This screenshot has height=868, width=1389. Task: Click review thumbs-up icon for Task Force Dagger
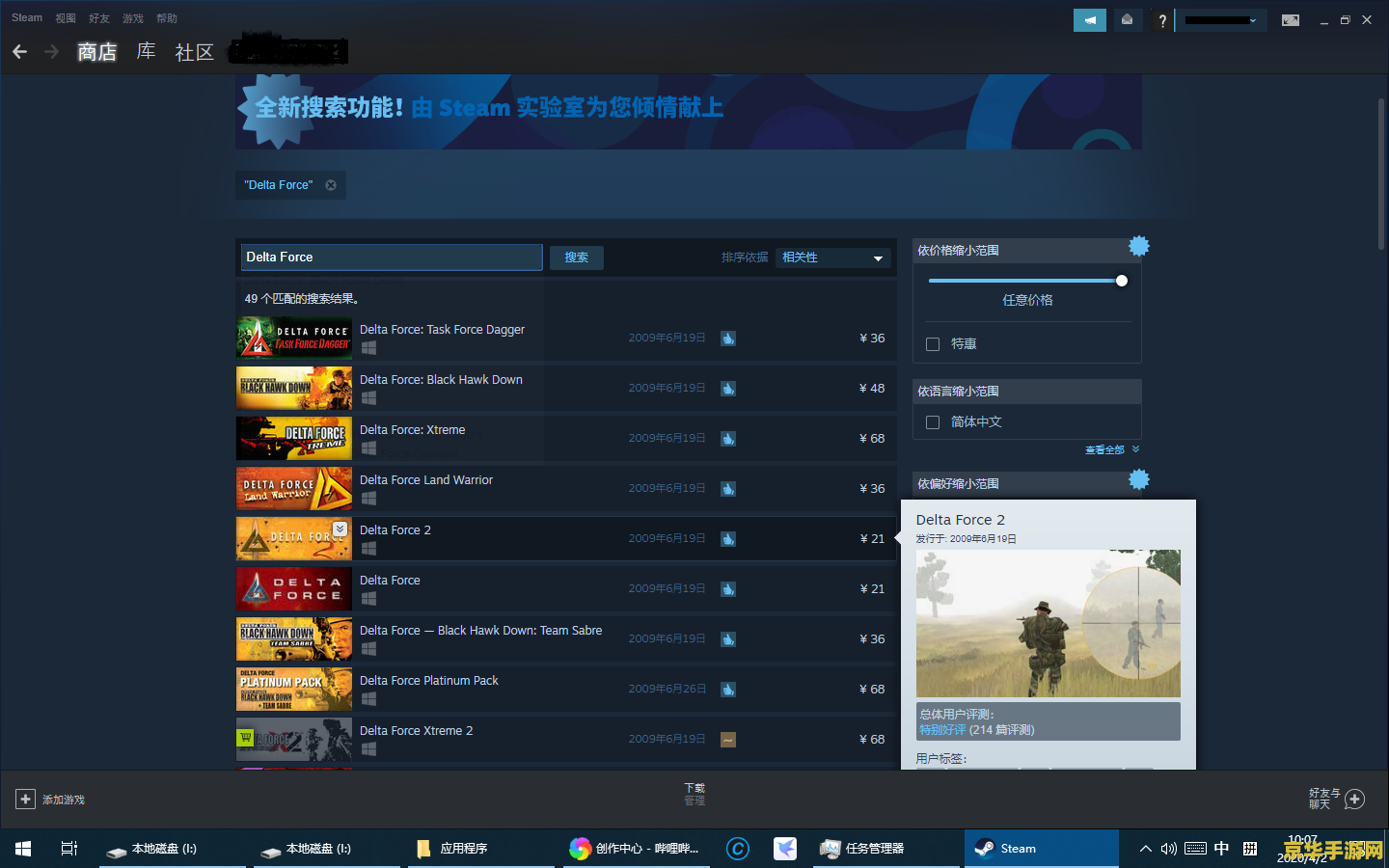(x=728, y=339)
